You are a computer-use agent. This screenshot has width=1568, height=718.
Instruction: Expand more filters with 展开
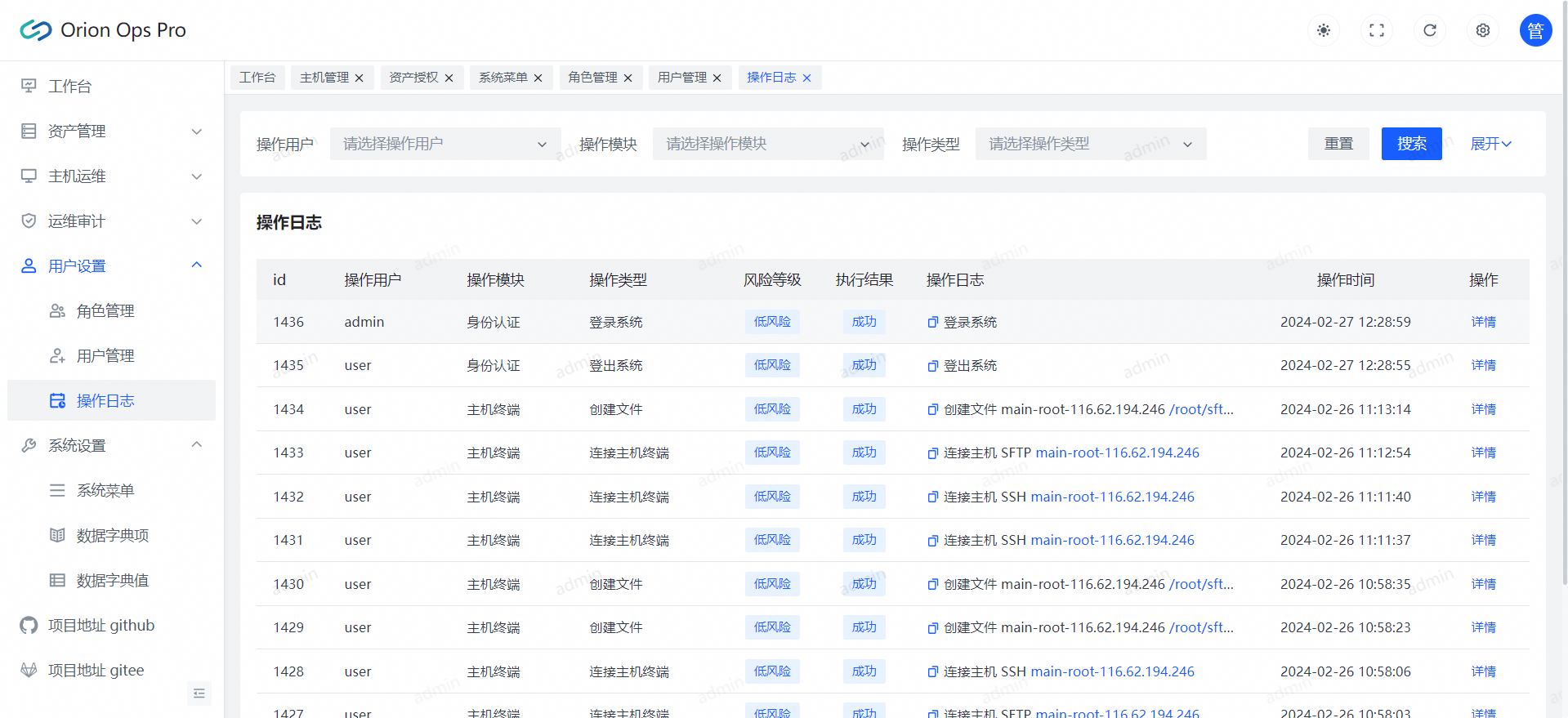point(1490,144)
